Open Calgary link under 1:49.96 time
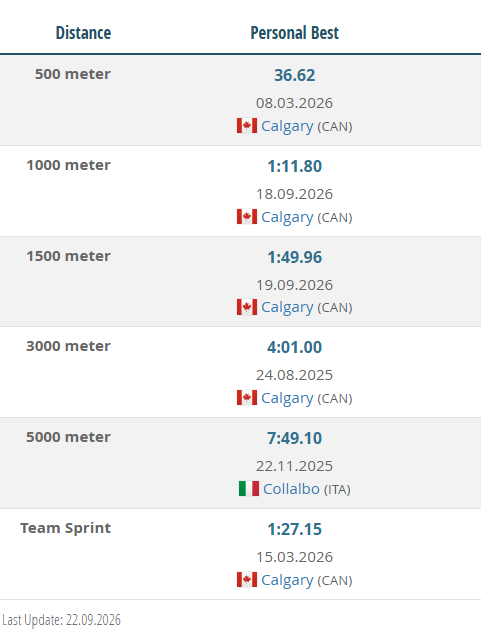 click(287, 308)
